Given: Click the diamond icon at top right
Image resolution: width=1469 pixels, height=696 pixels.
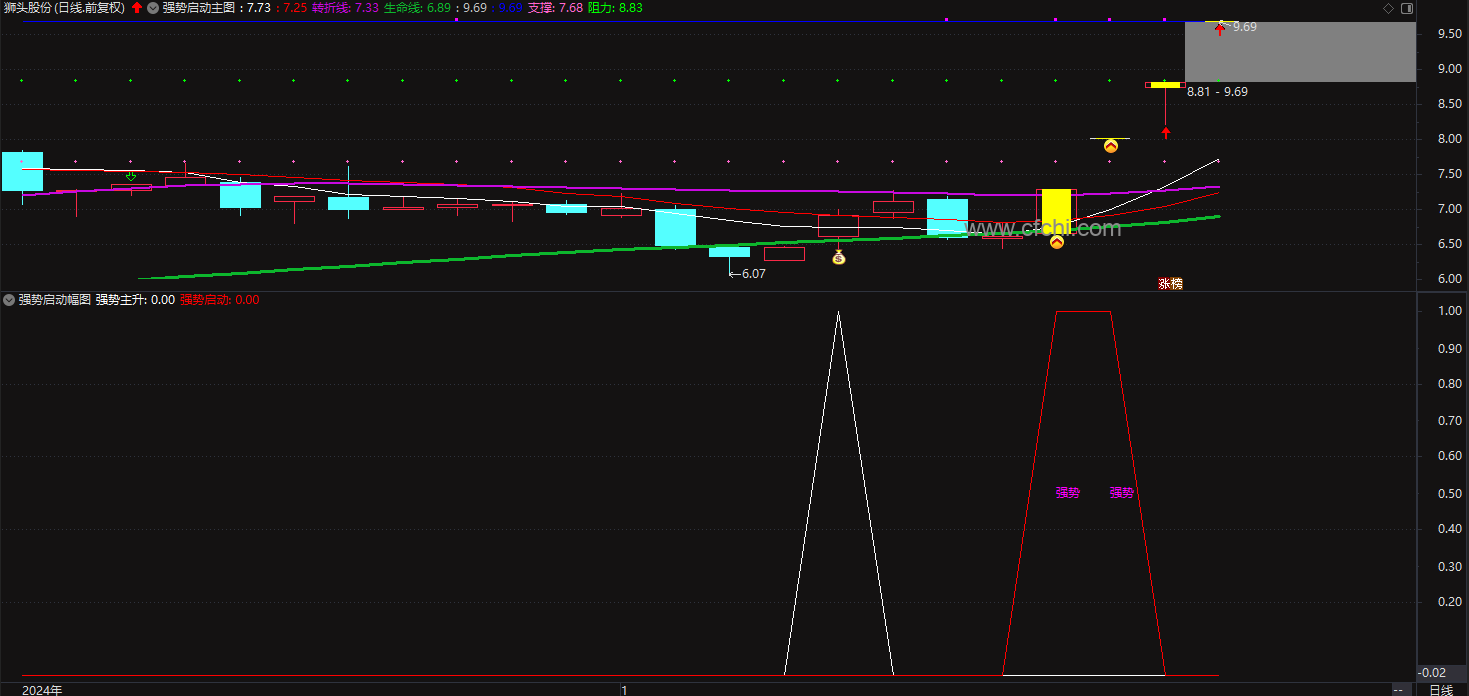Looking at the screenshot, I should coord(1387,8).
